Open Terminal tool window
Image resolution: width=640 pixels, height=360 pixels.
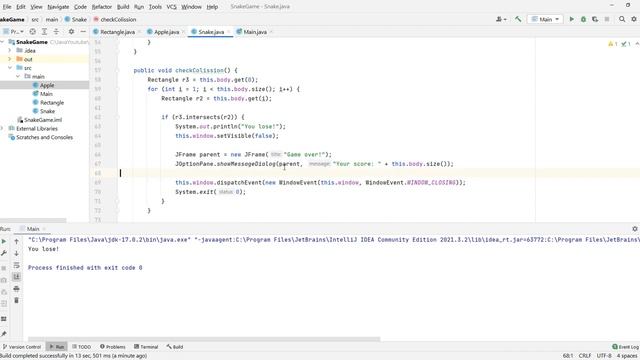146,347
